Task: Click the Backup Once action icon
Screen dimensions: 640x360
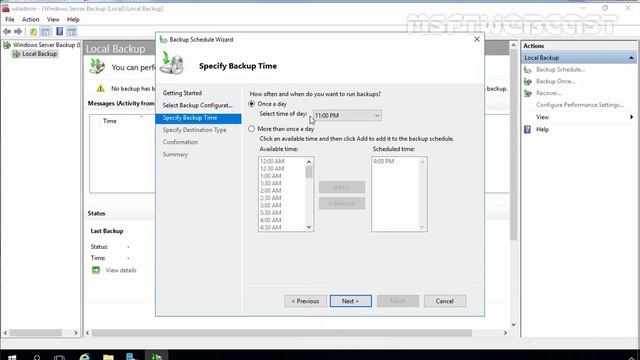Action: 528,81
